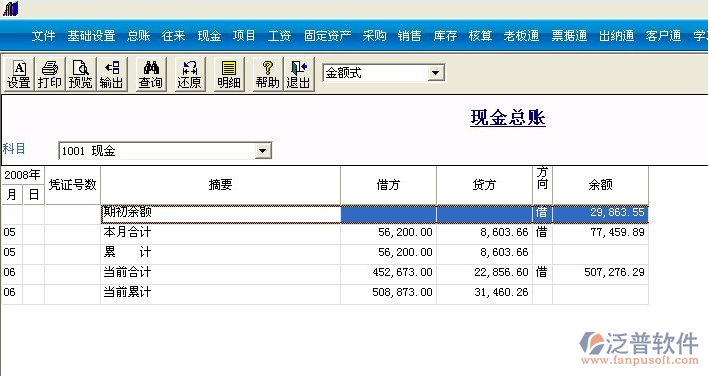Open the 工资 menu
Viewport: 709px width, 376px height.
tap(279, 35)
